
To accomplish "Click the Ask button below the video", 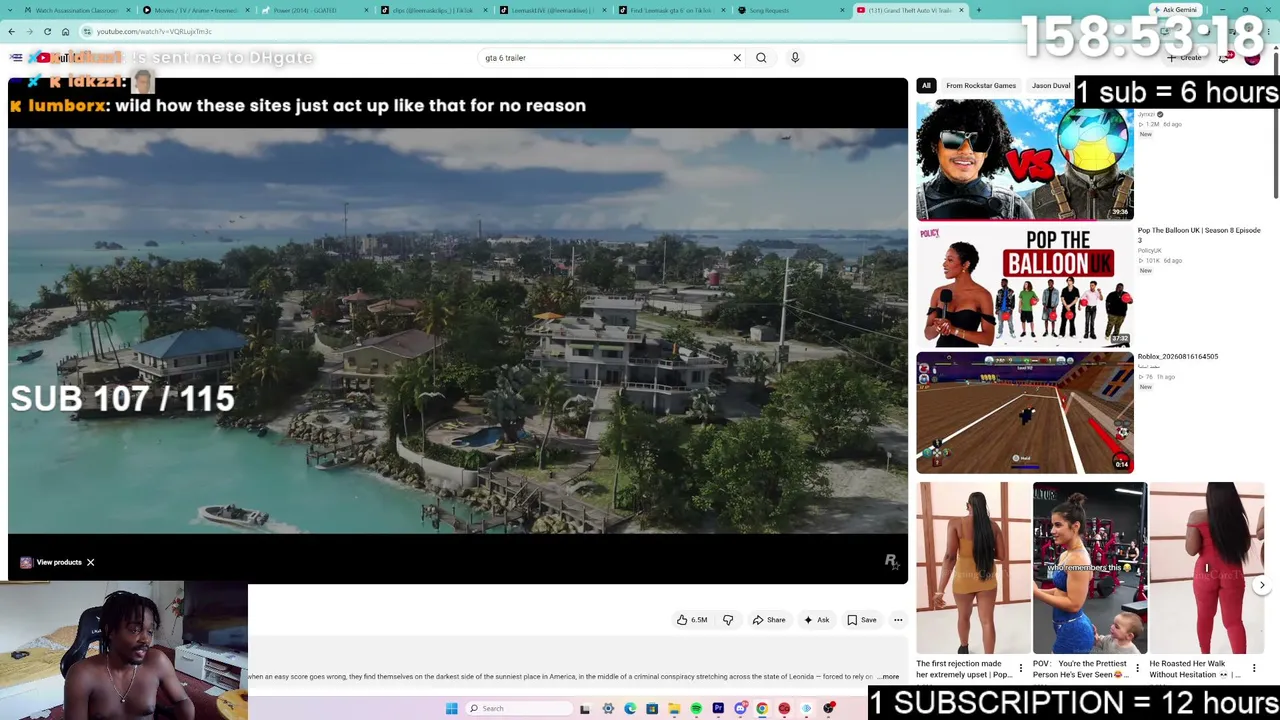I will point(816,620).
